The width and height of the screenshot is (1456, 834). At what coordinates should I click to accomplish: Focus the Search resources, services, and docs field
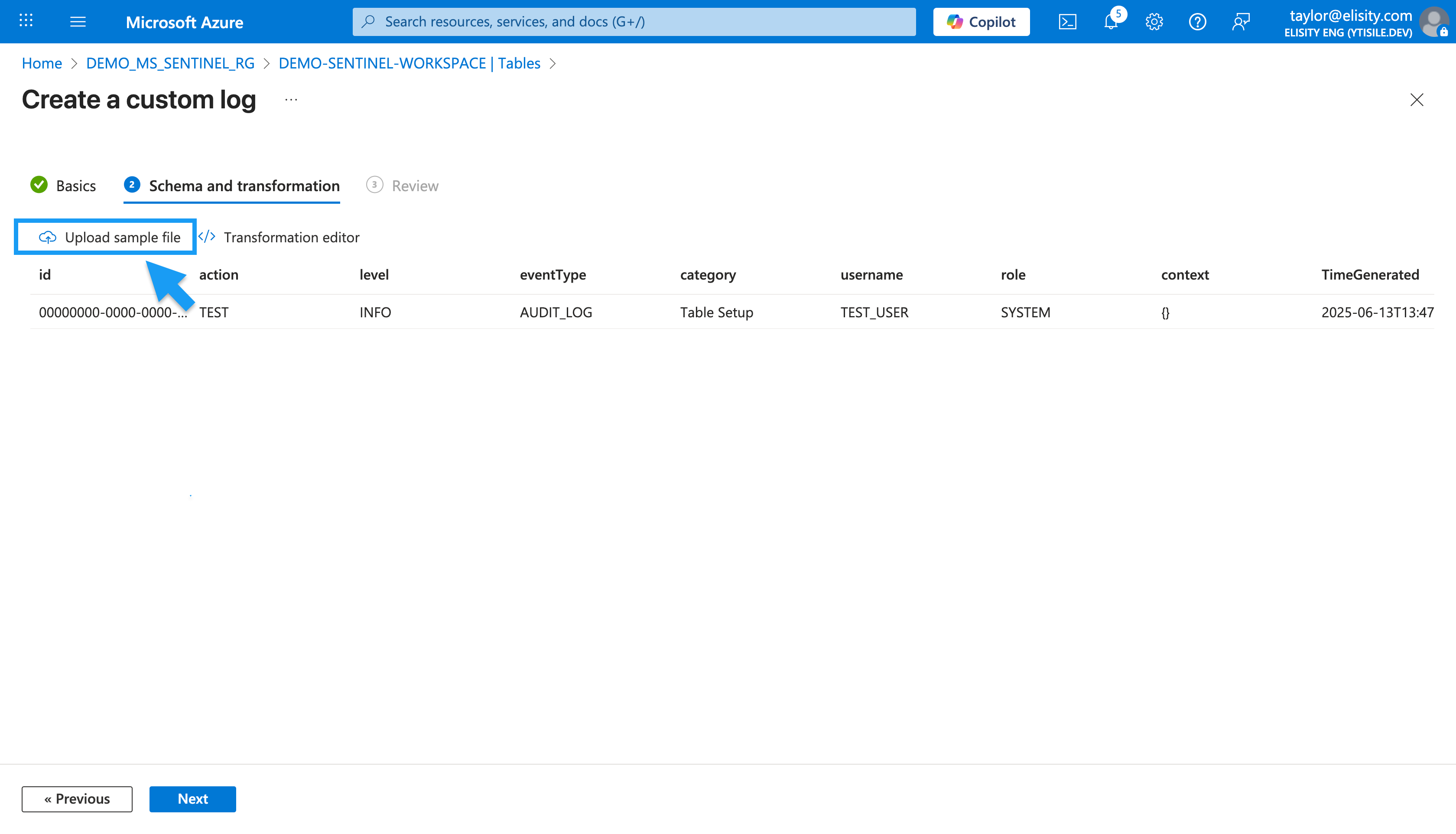pos(634,22)
